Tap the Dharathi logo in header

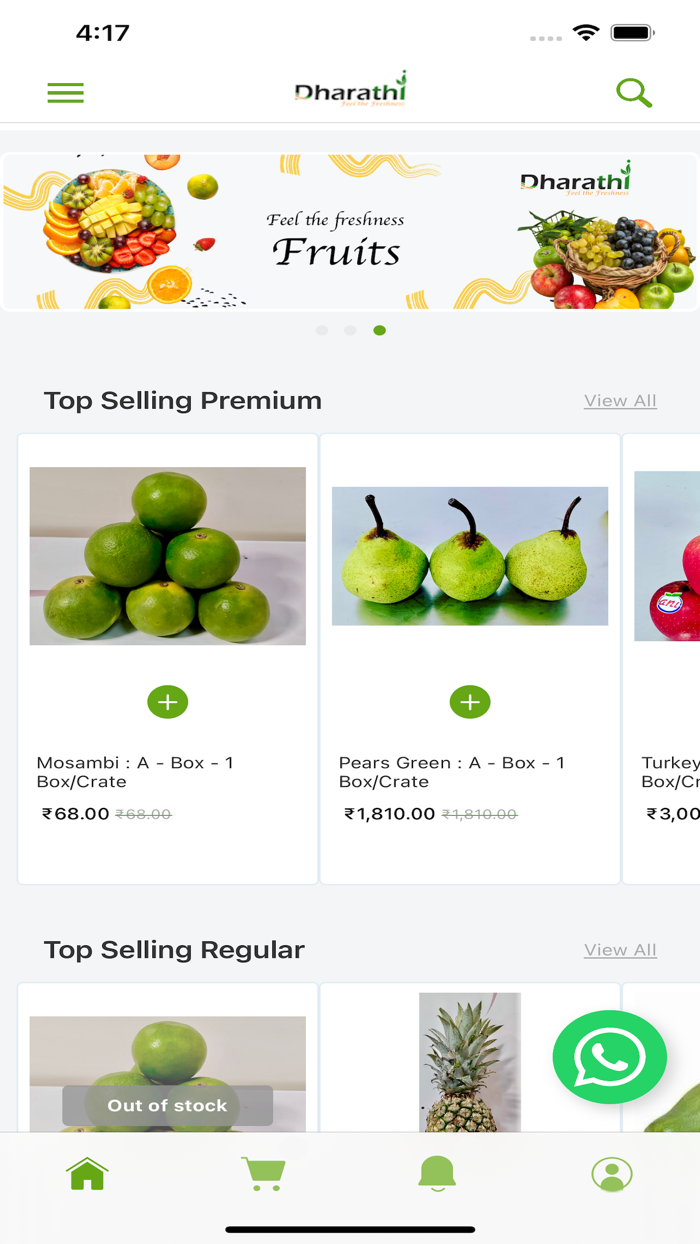coord(350,90)
